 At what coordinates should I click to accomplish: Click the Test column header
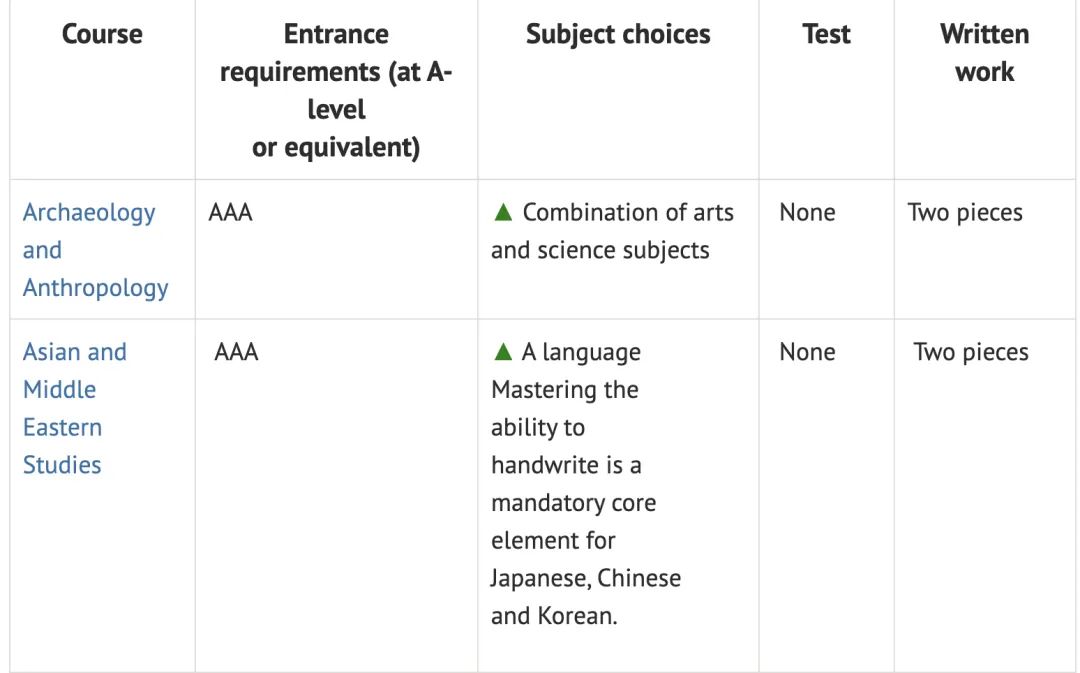pyautogui.click(x=825, y=34)
